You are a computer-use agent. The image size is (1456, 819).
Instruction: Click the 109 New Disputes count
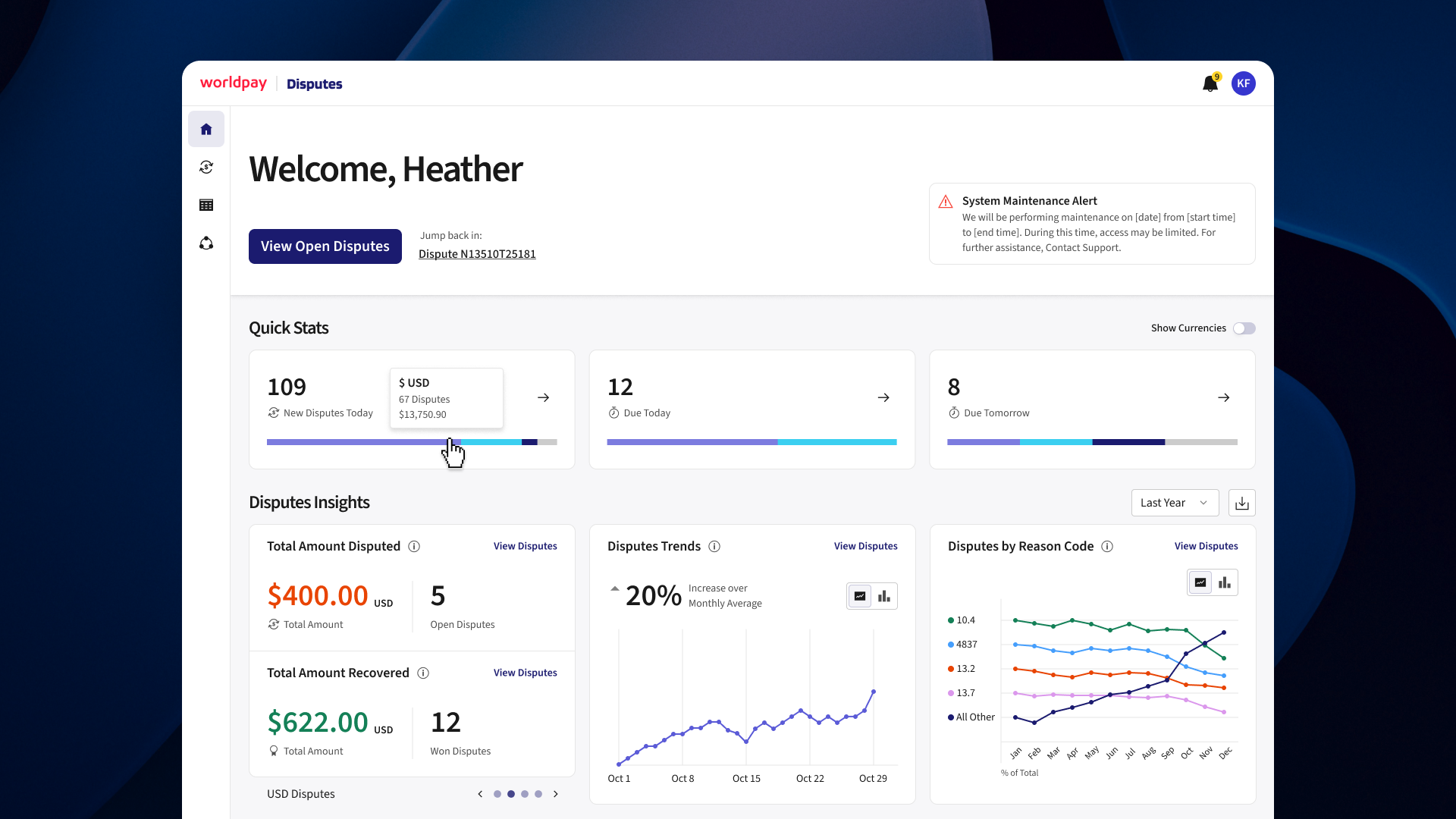[287, 388]
